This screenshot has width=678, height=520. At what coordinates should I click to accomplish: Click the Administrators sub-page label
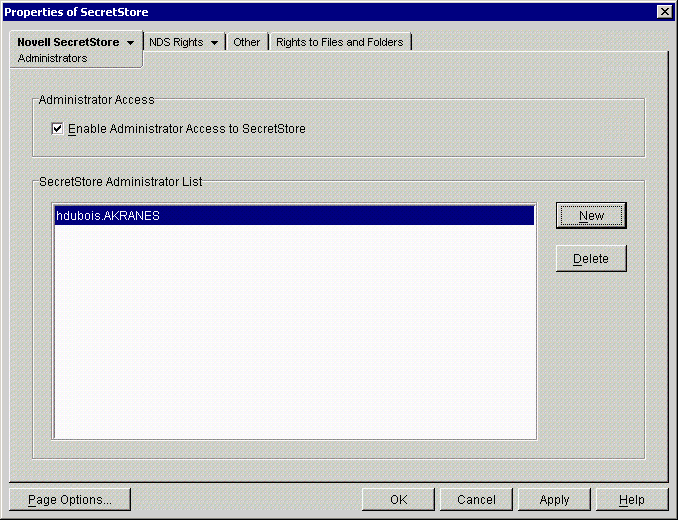point(52,58)
